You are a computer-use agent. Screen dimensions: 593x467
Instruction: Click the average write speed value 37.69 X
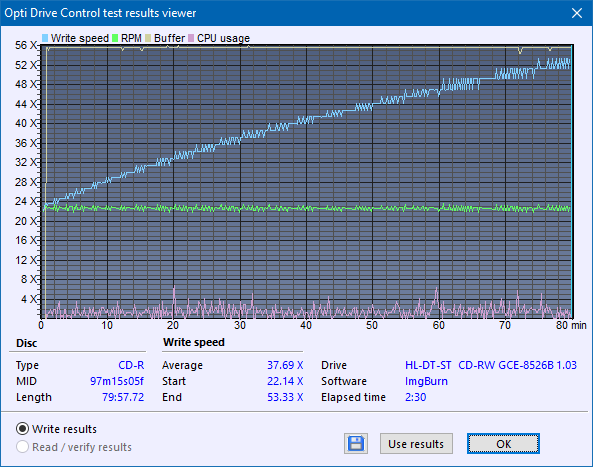click(285, 365)
